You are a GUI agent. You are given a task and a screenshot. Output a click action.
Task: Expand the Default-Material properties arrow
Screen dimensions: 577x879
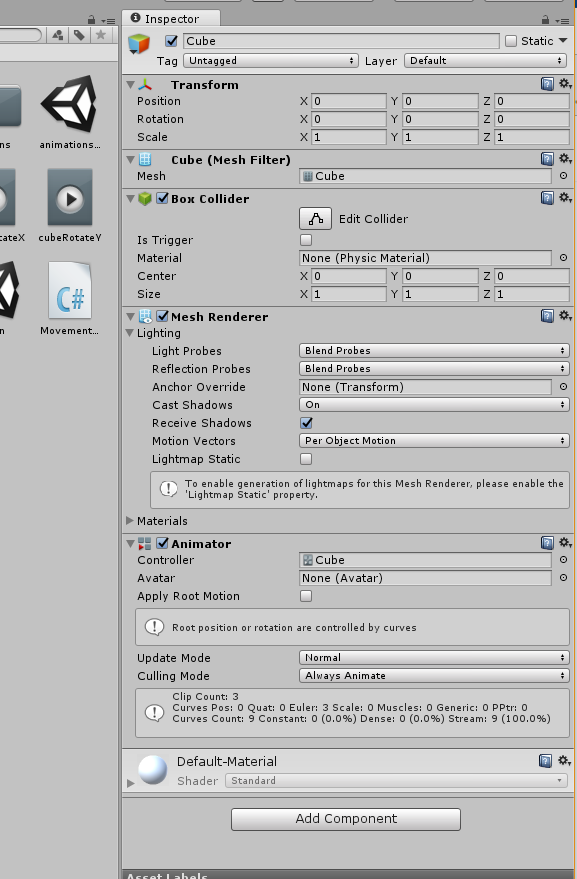pyautogui.click(x=130, y=783)
